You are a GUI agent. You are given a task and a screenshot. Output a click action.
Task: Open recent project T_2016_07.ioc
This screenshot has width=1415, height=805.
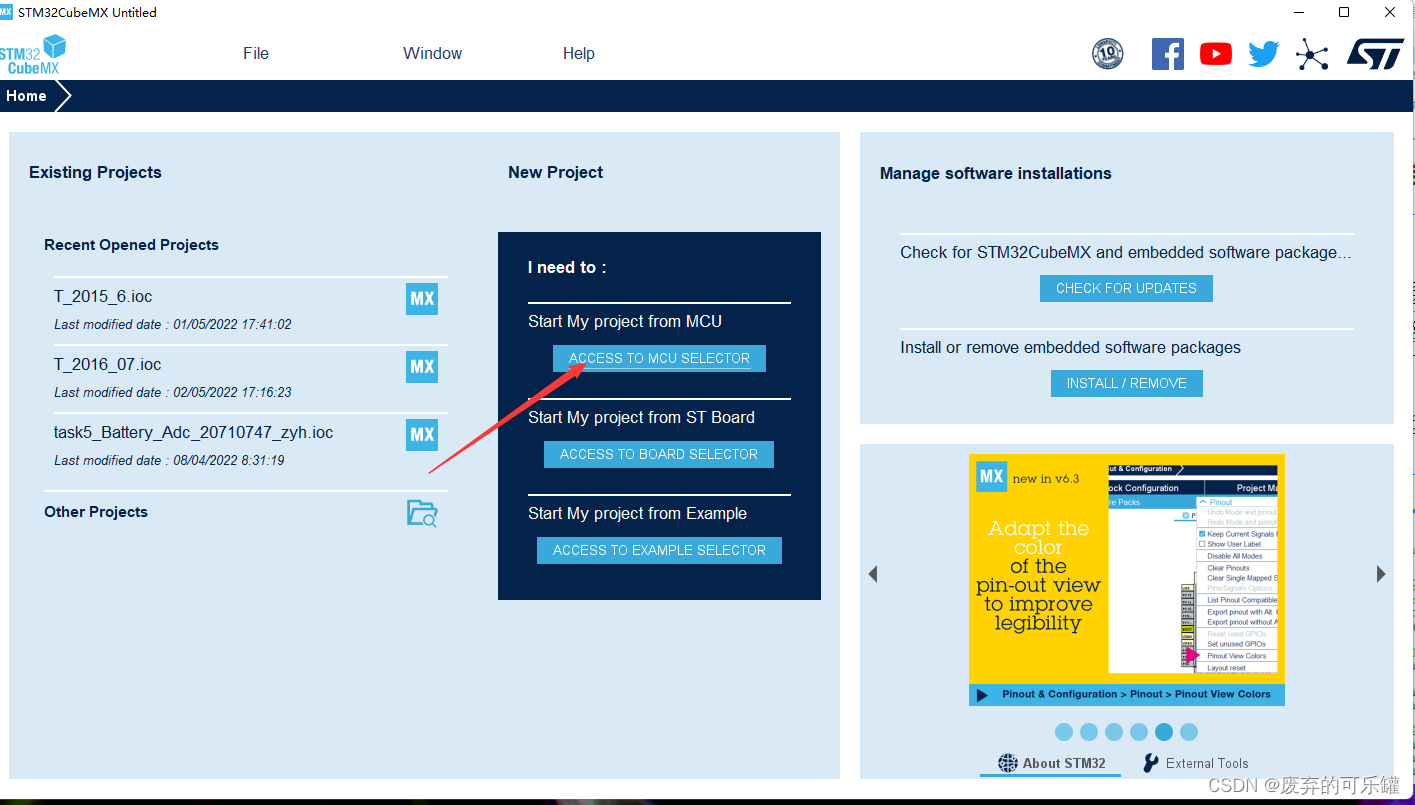(x=108, y=365)
